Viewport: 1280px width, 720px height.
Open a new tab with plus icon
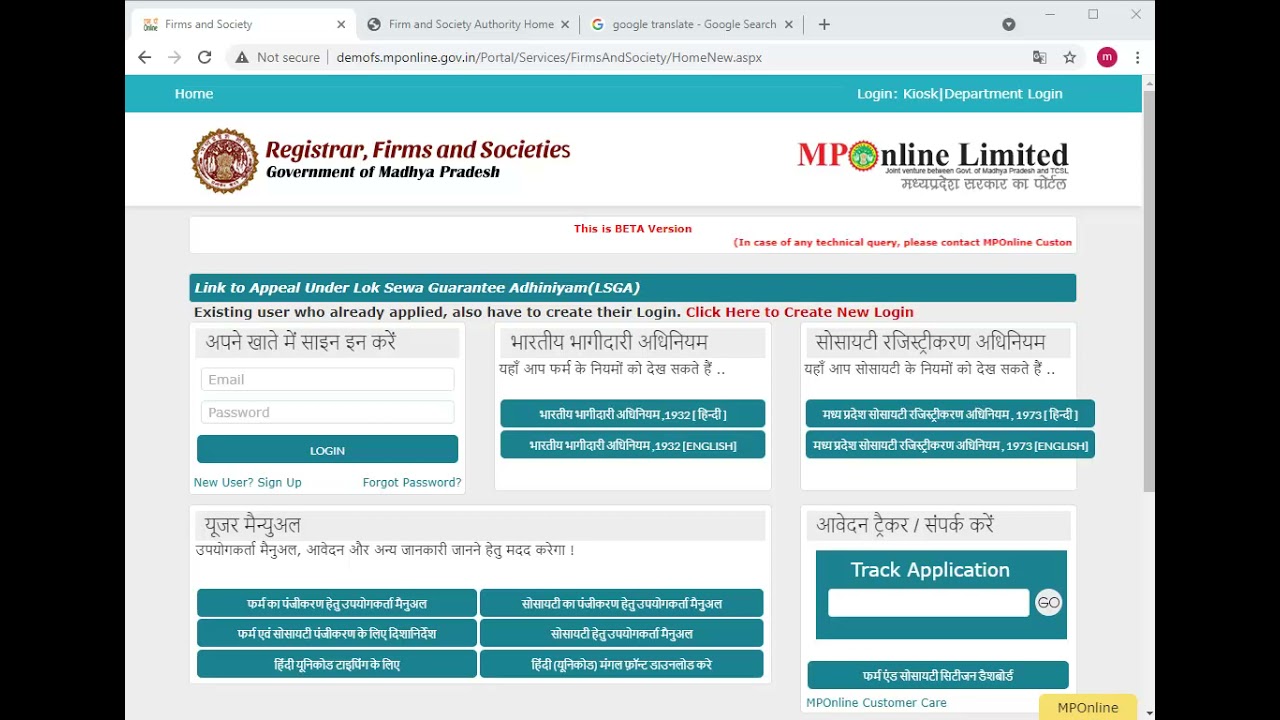(x=824, y=24)
